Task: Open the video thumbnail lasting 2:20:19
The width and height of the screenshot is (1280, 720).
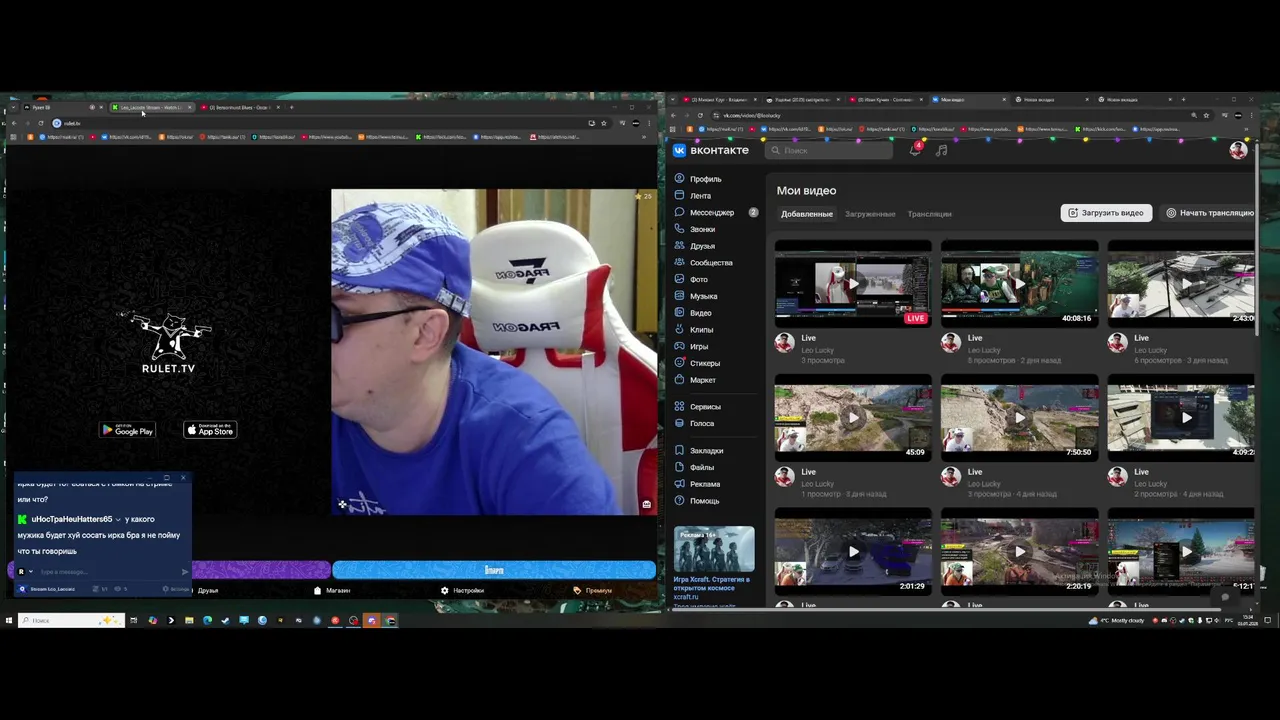Action: pyautogui.click(x=1019, y=551)
